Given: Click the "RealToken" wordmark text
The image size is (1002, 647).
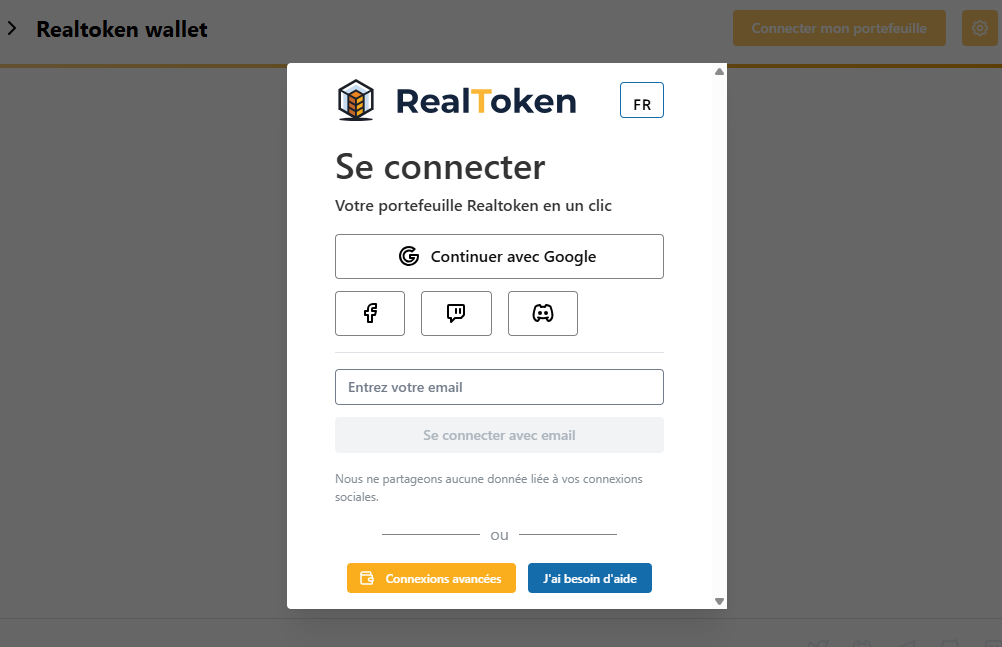Looking at the screenshot, I should coord(486,101).
